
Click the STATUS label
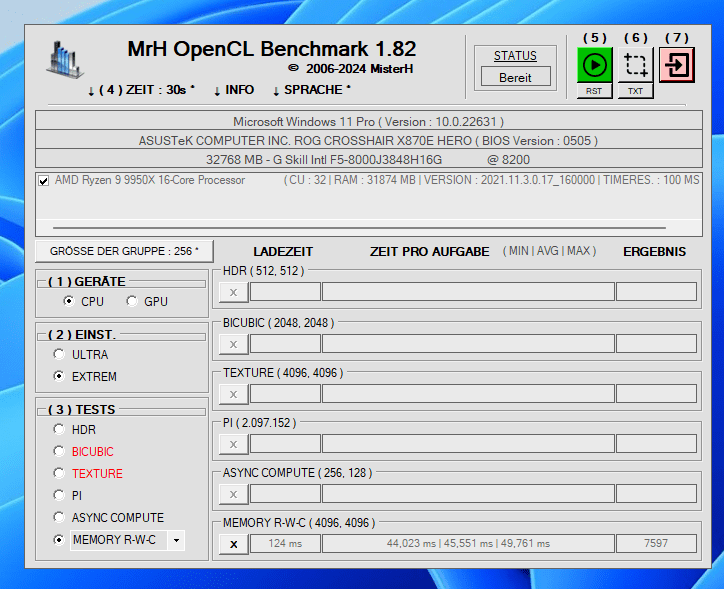point(515,56)
